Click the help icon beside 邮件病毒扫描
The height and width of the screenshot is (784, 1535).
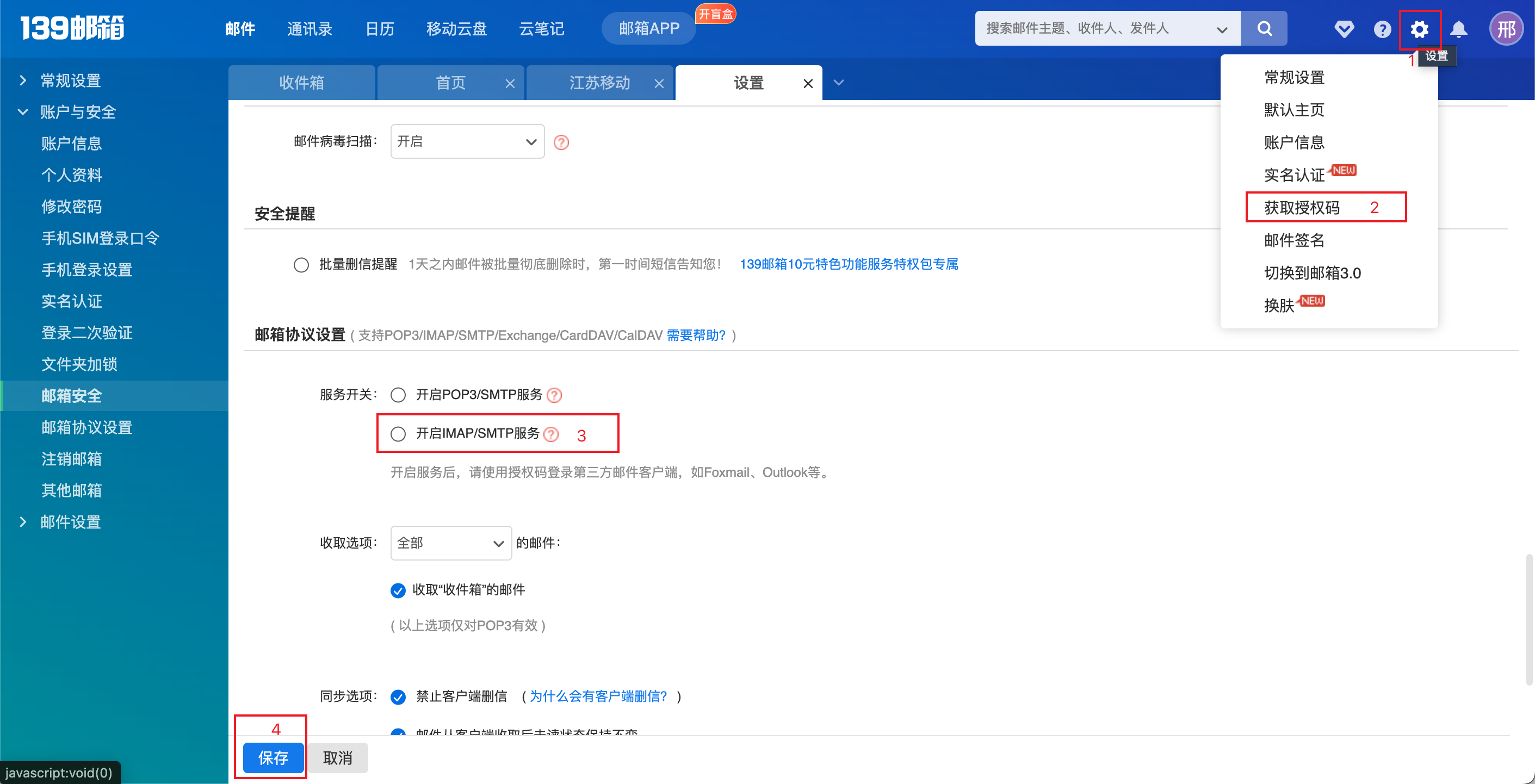pos(561,142)
